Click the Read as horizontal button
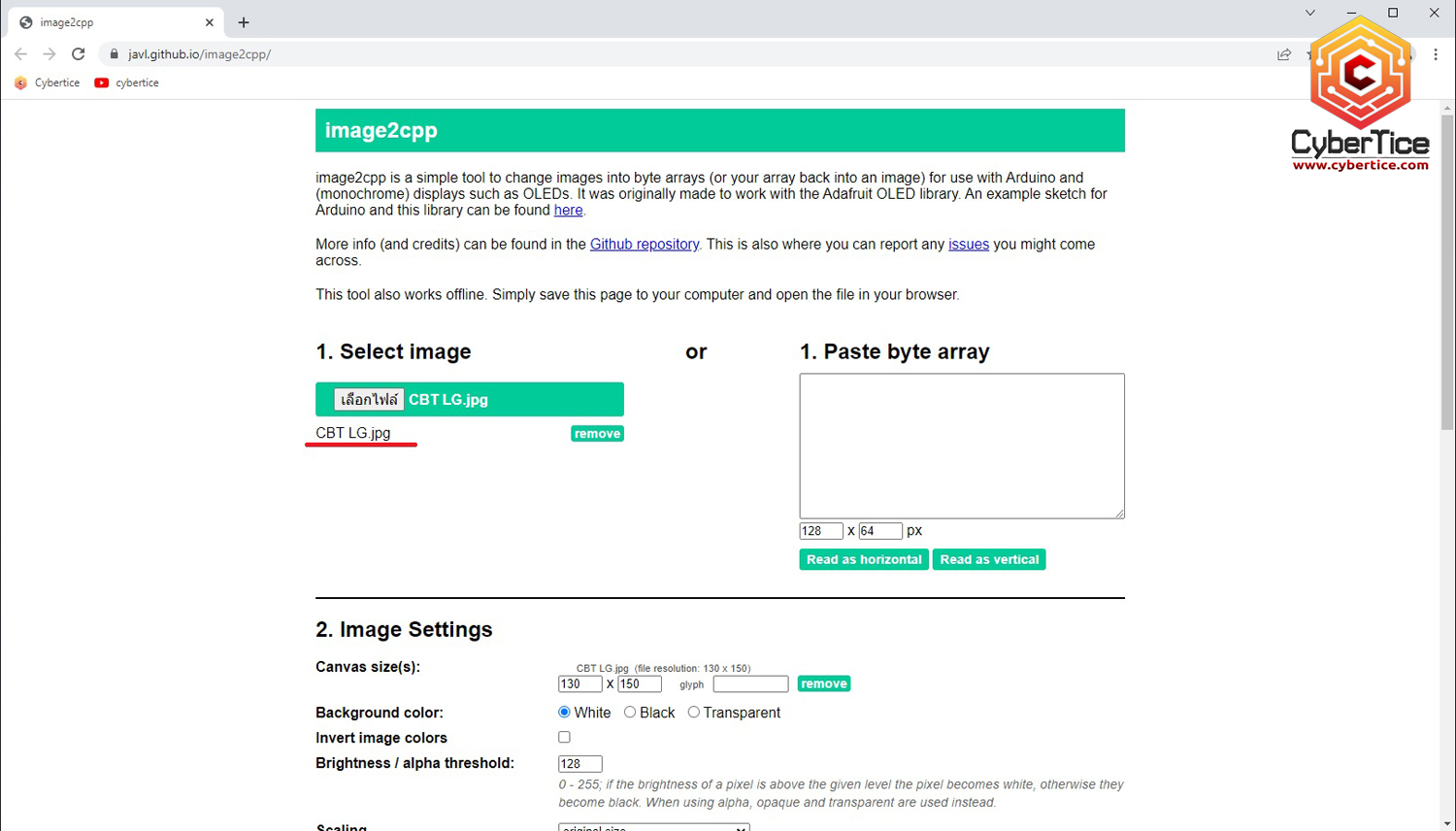Image resolution: width=1456 pixels, height=831 pixels. 863,560
